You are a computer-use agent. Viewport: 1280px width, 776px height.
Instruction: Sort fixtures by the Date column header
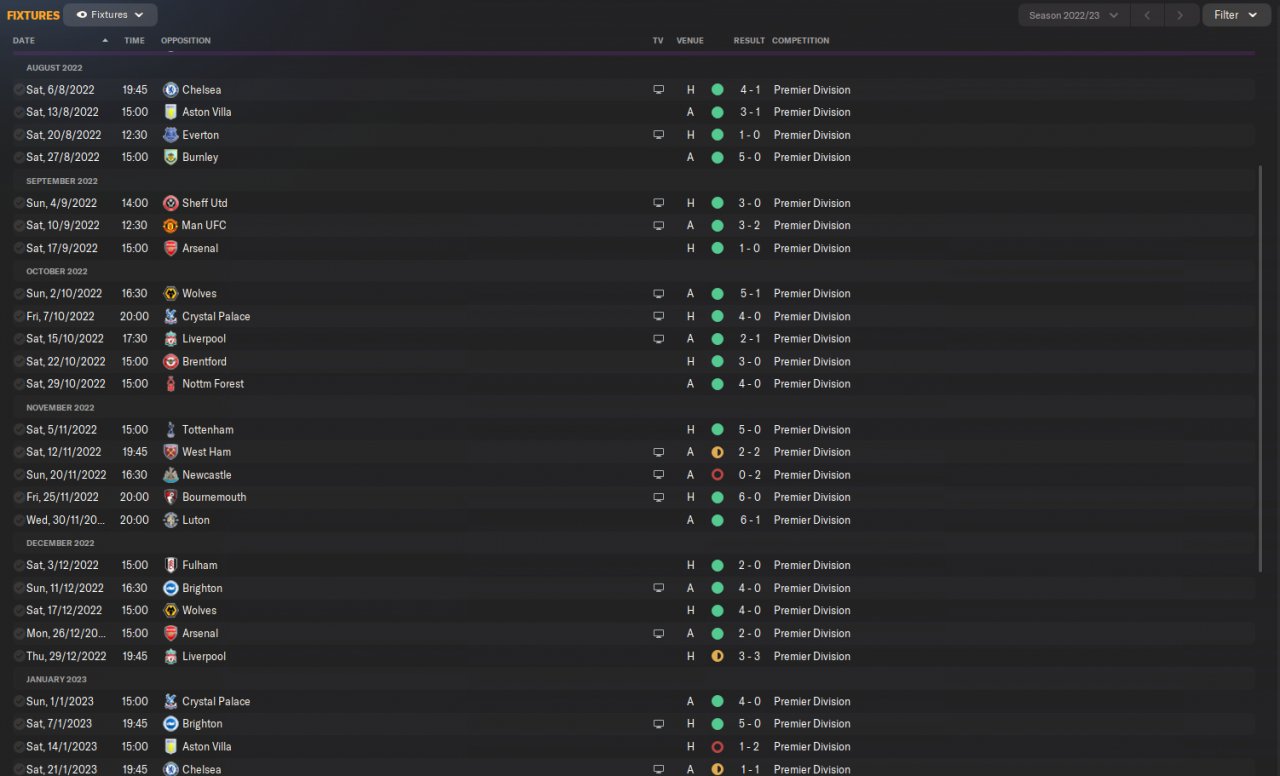click(24, 41)
